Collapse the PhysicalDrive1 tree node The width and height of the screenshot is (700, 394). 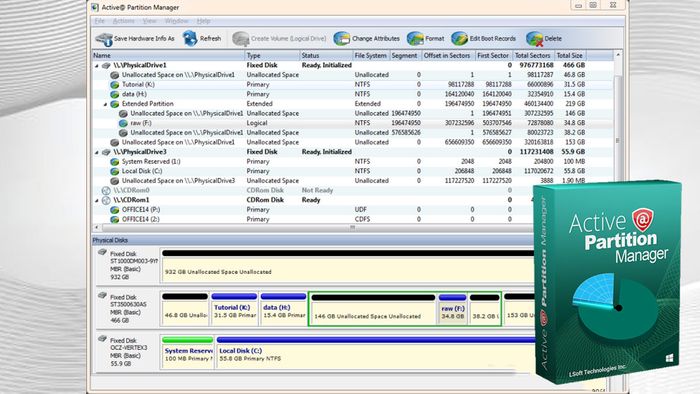coord(97,66)
